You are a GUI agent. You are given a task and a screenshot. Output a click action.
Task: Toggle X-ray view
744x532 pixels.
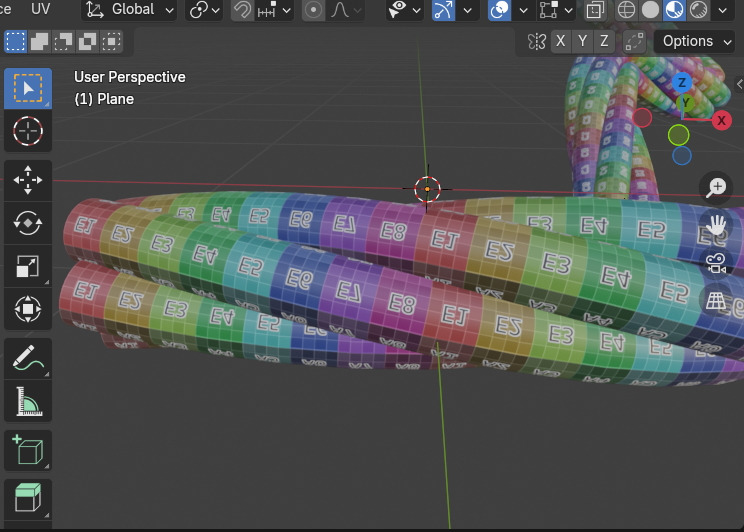[x=595, y=10]
